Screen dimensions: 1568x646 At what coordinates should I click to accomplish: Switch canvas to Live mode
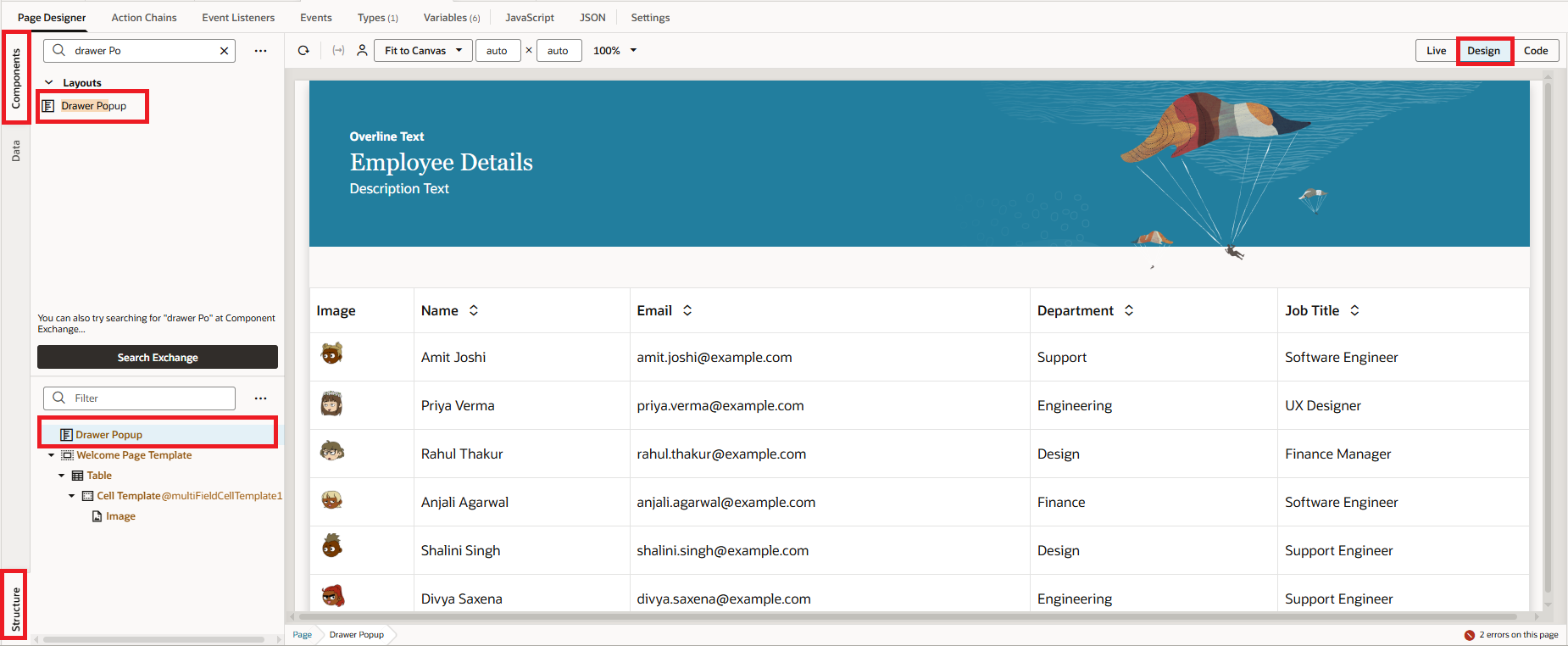[x=1436, y=51]
